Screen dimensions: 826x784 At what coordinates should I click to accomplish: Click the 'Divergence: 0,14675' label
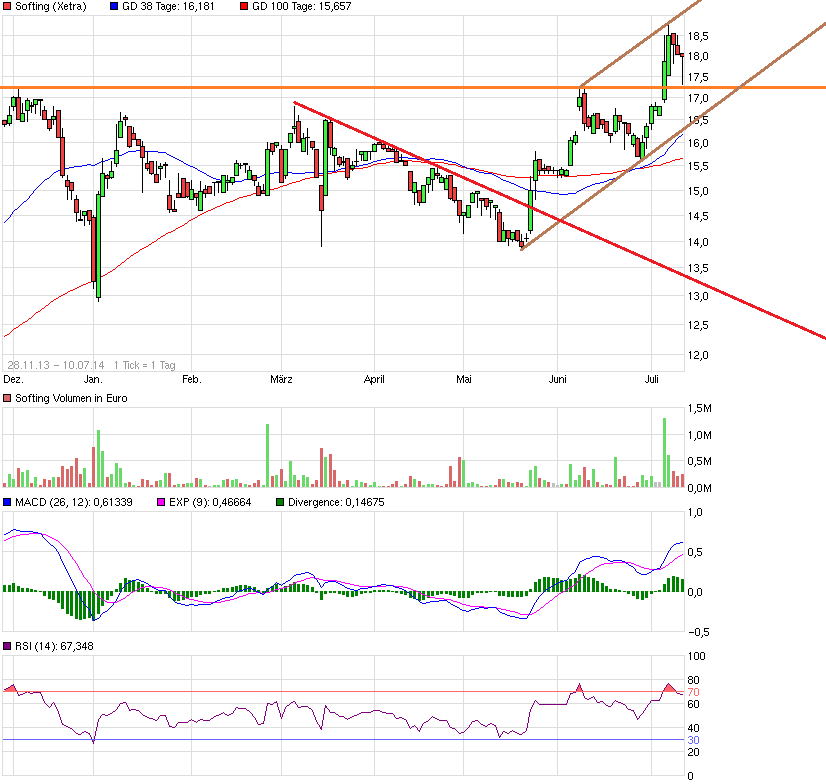[336, 502]
